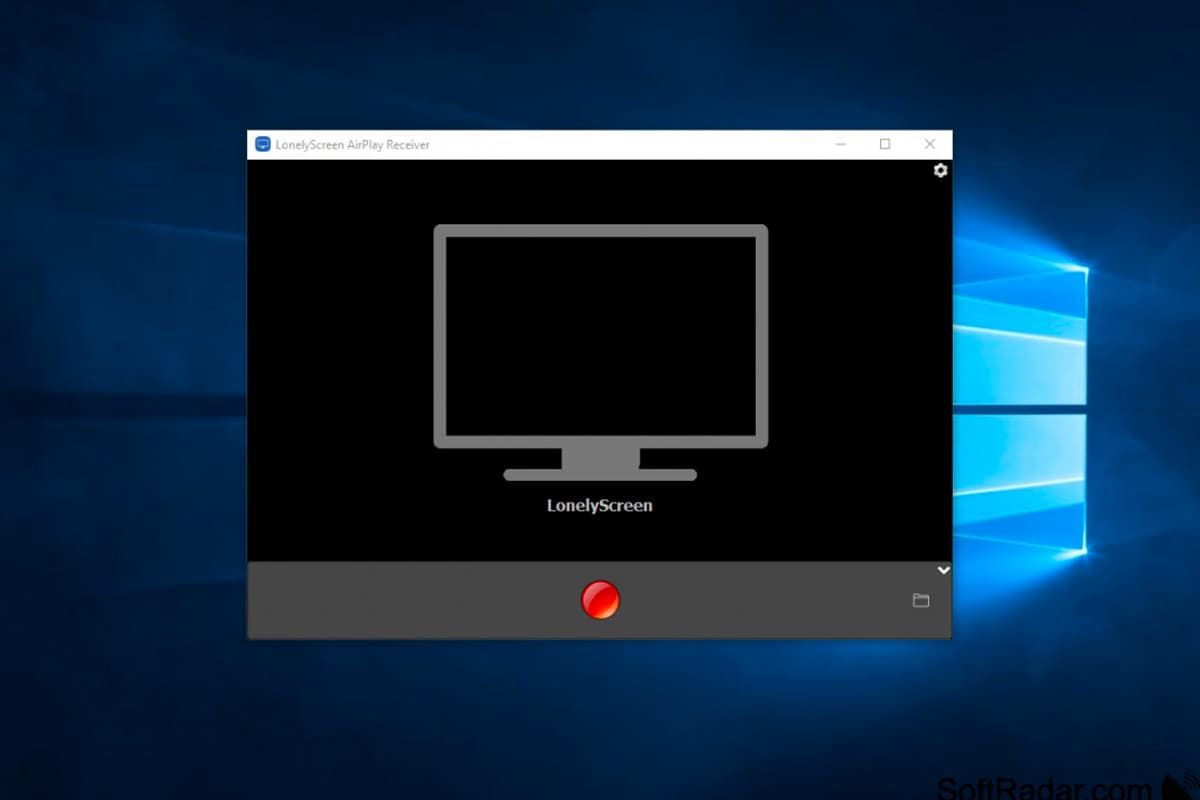Screen dimensions: 1200x800
Task: Click the LonelyScreen receiver name label
Action: [600, 506]
